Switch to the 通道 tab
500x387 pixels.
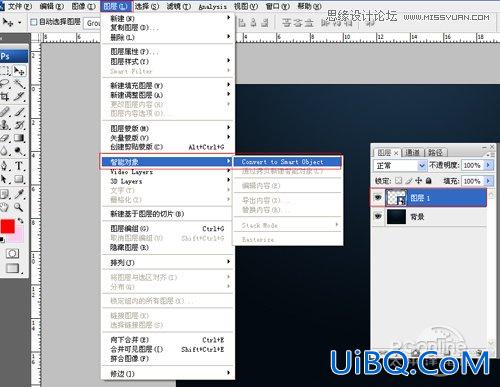413,153
